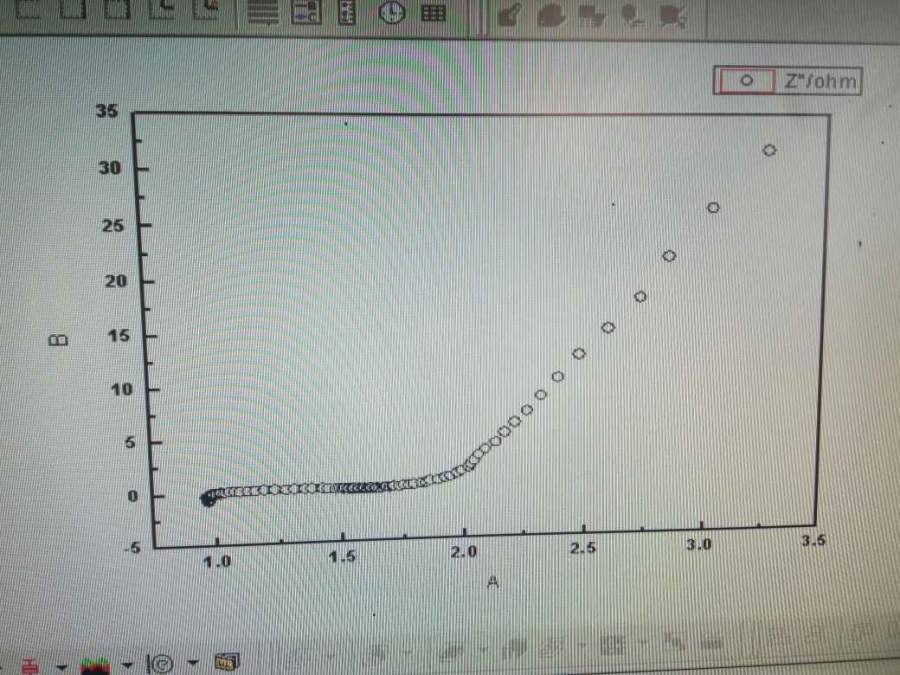Click the Z"/ohm legend text

[820, 81]
